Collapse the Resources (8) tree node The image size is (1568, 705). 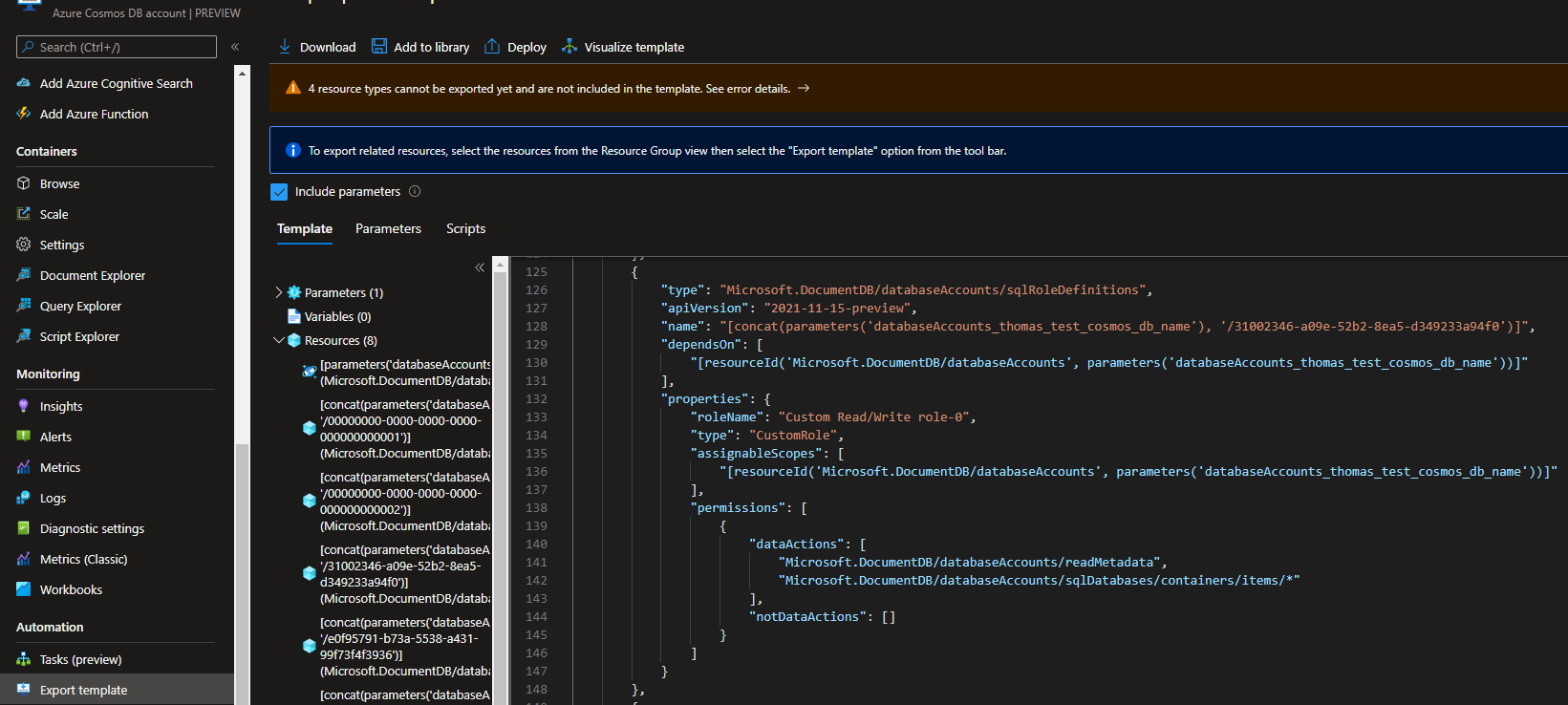(x=279, y=340)
